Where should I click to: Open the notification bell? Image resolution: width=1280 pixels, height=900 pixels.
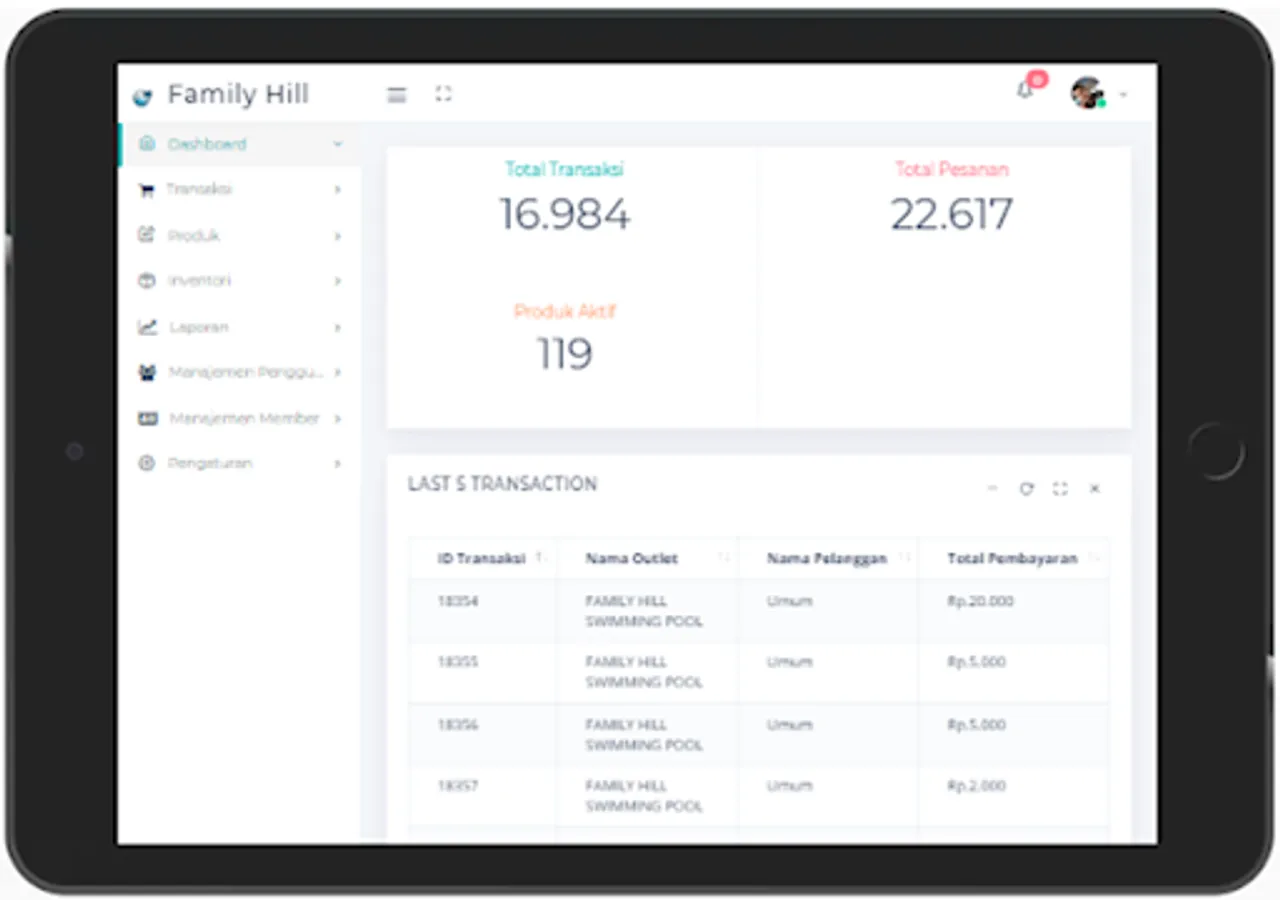click(x=1025, y=91)
